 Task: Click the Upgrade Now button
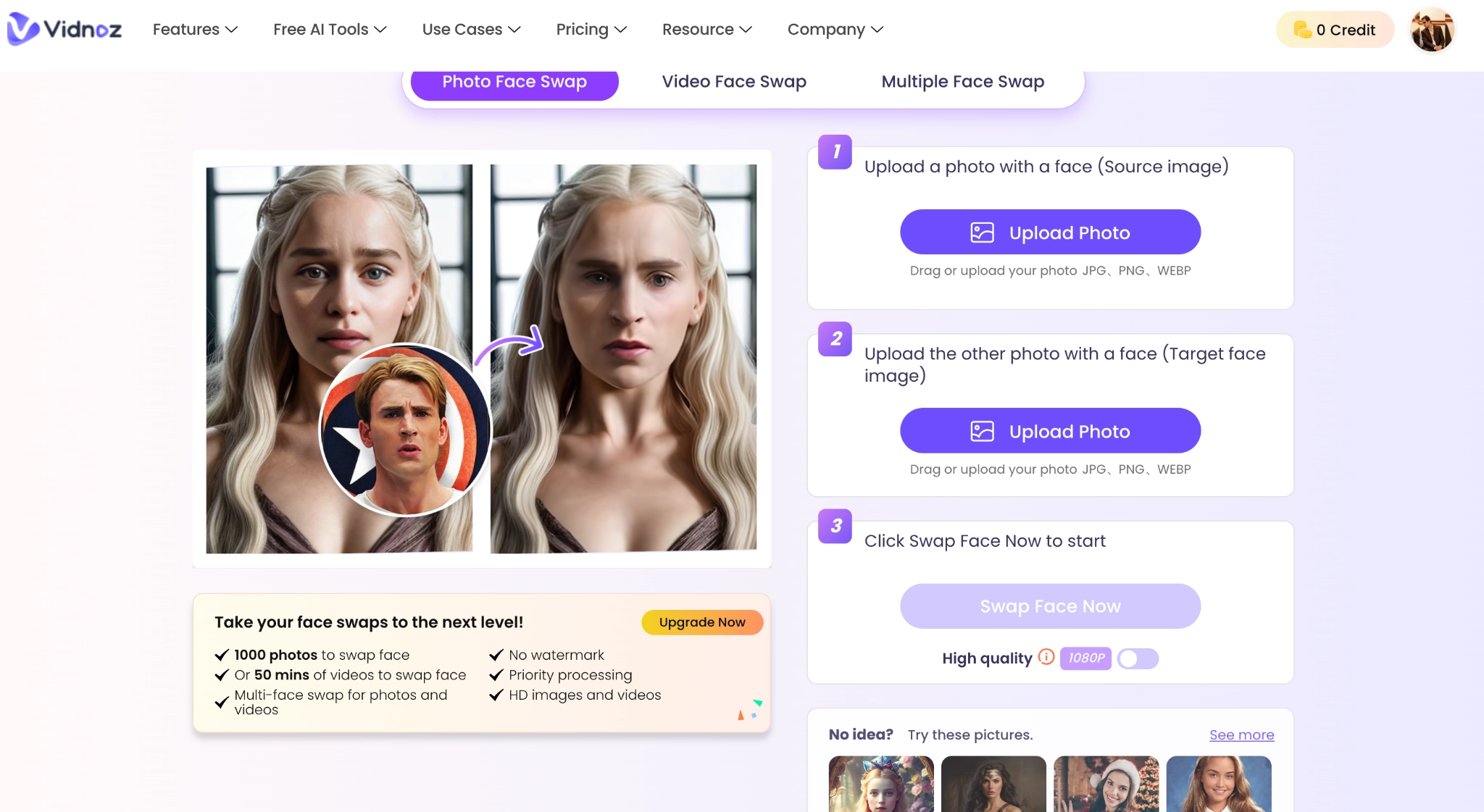702,621
